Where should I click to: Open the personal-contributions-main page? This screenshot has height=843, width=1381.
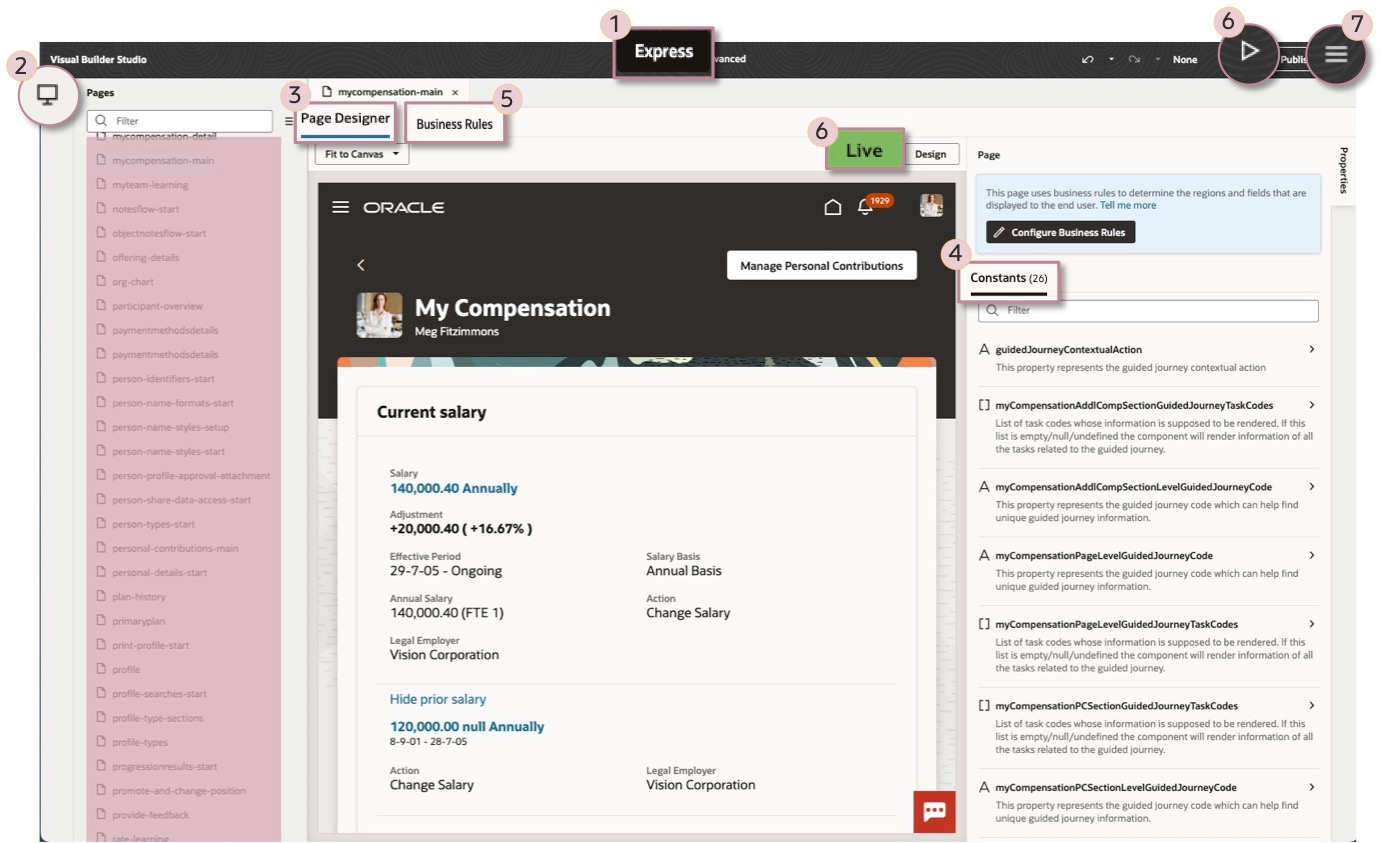click(175, 548)
